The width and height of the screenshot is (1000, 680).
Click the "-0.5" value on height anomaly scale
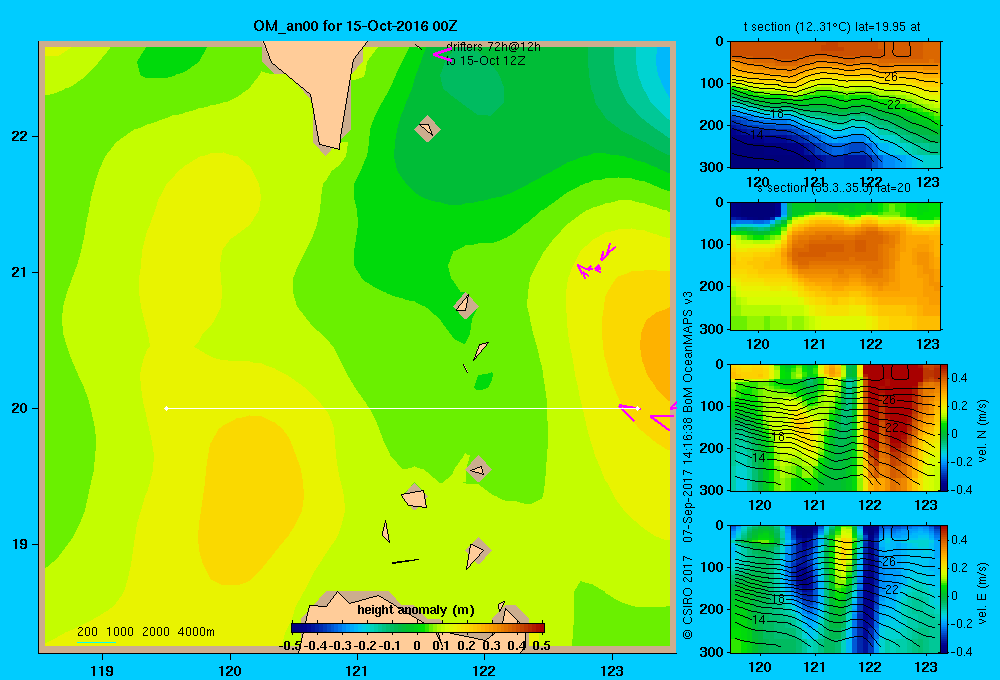(x=290, y=646)
